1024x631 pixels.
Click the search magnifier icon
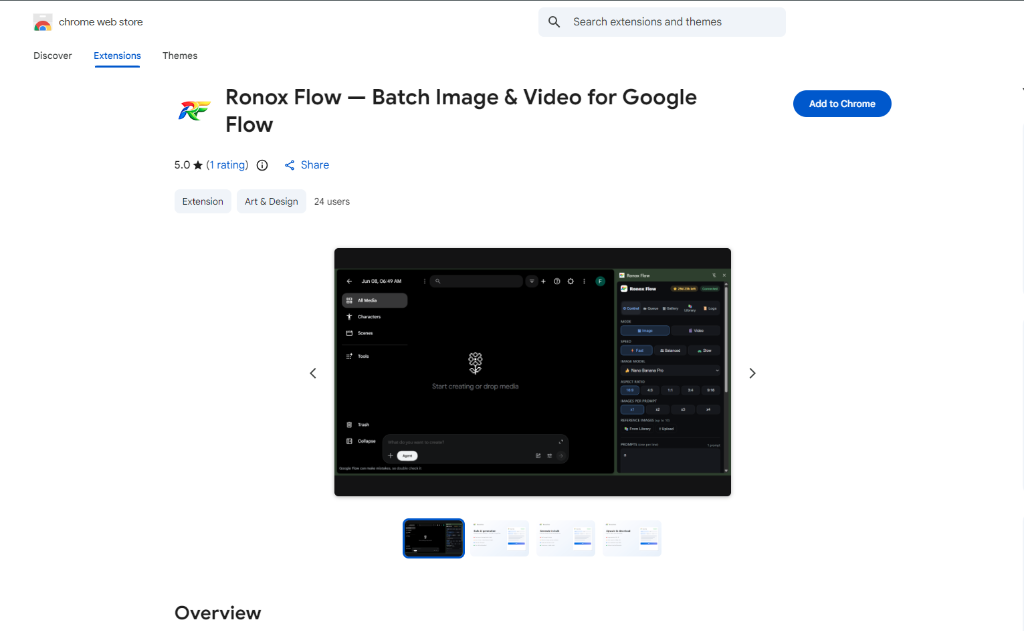pos(554,22)
